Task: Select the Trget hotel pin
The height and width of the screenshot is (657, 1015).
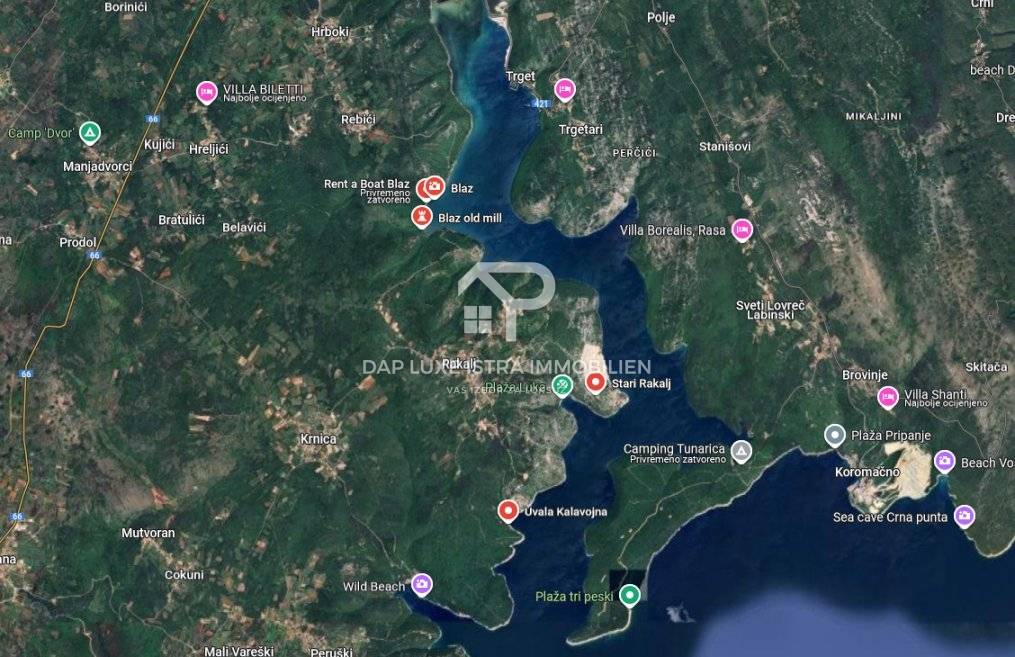Action: [564, 89]
